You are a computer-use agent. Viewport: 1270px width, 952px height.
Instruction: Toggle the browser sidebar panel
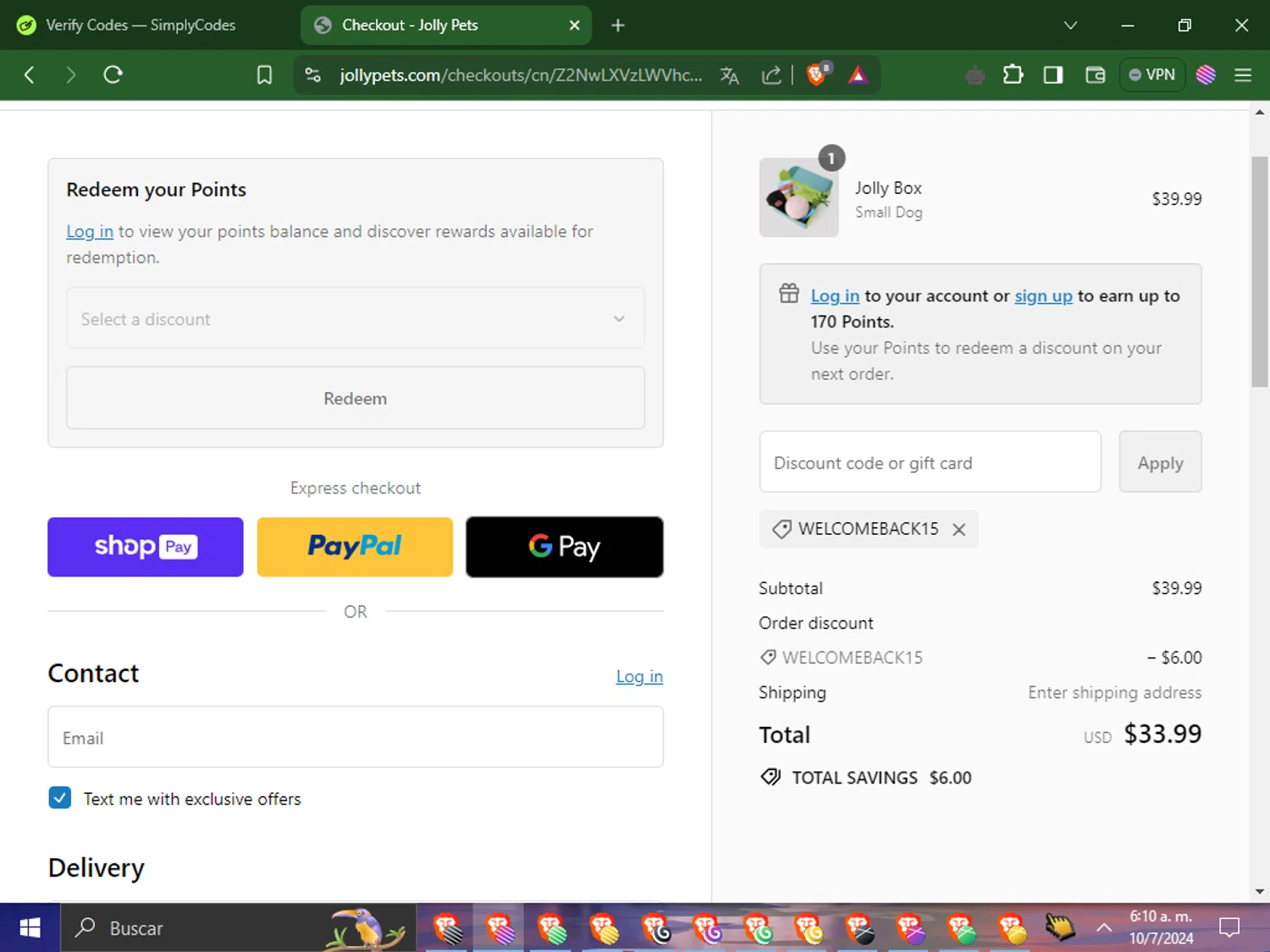(x=1053, y=75)
